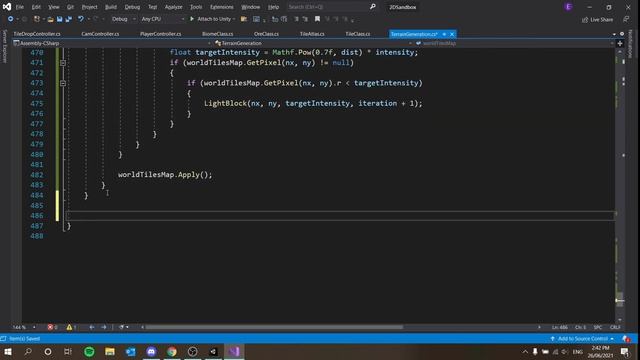This screenshot has width=640, height=360.
Task: Open the Assembly-CSharp project dropdown
Action: (112, 43)
